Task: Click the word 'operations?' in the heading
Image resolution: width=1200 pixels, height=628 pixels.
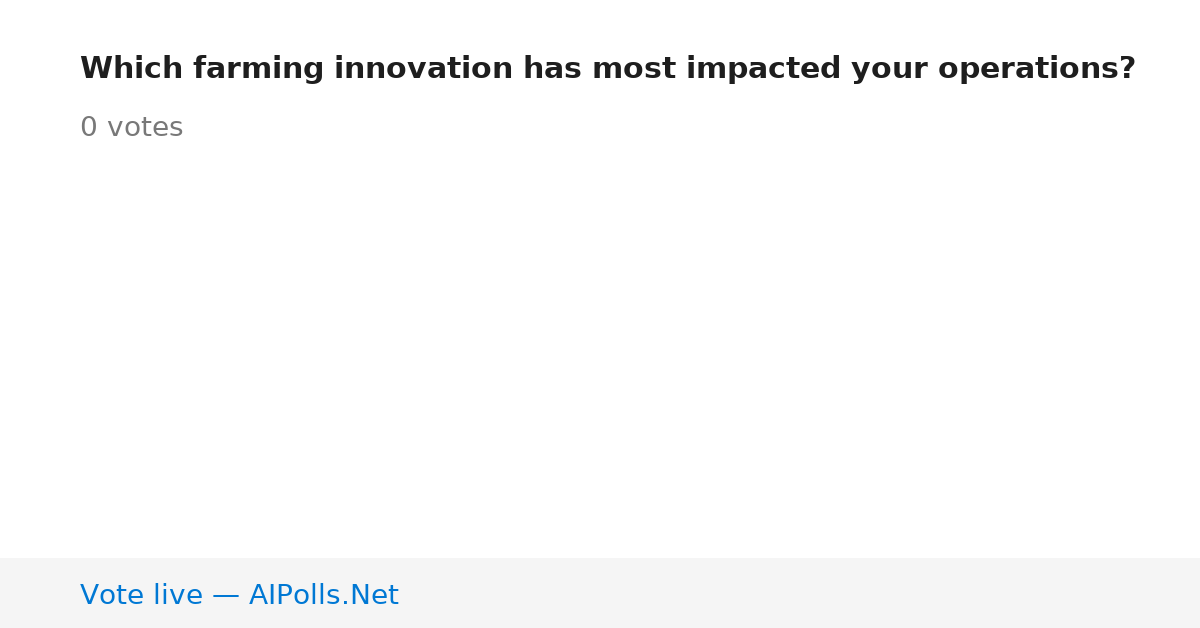Action: click(1037, 69)
